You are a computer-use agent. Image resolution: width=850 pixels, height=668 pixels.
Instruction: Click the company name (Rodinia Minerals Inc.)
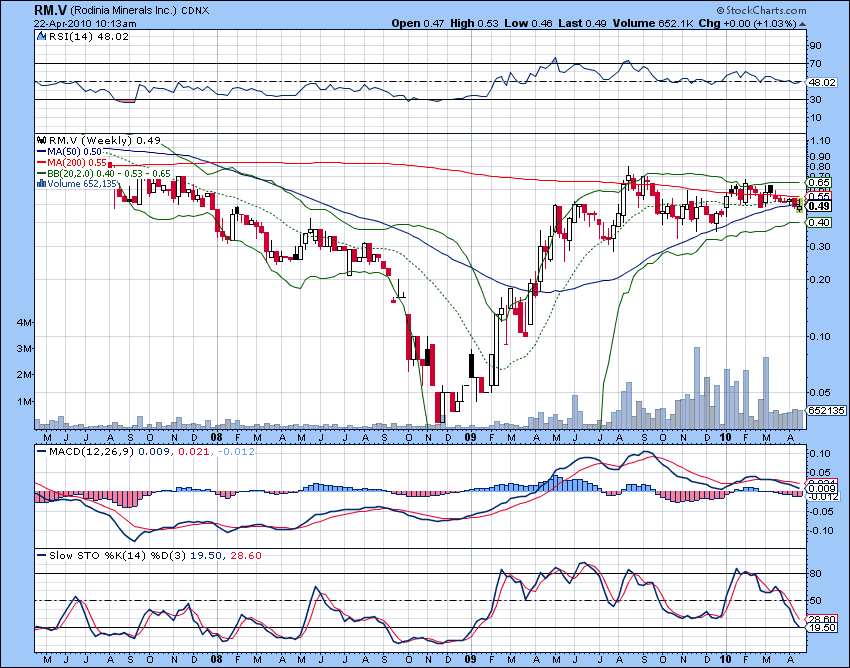[x=124, y=11]
